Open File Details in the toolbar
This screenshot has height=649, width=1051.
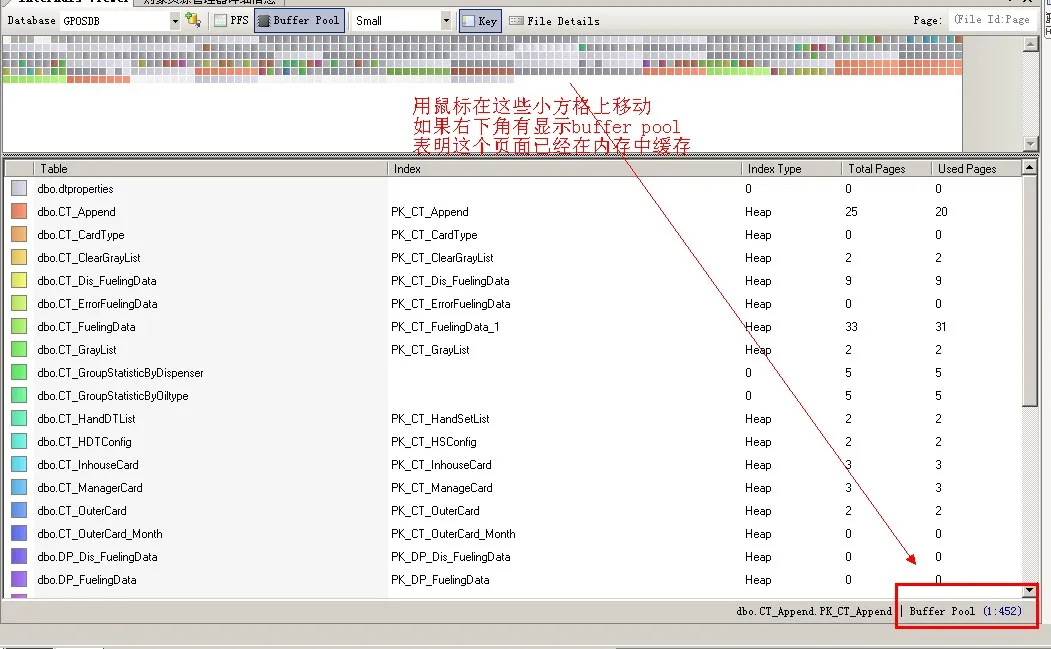[554, 20]
